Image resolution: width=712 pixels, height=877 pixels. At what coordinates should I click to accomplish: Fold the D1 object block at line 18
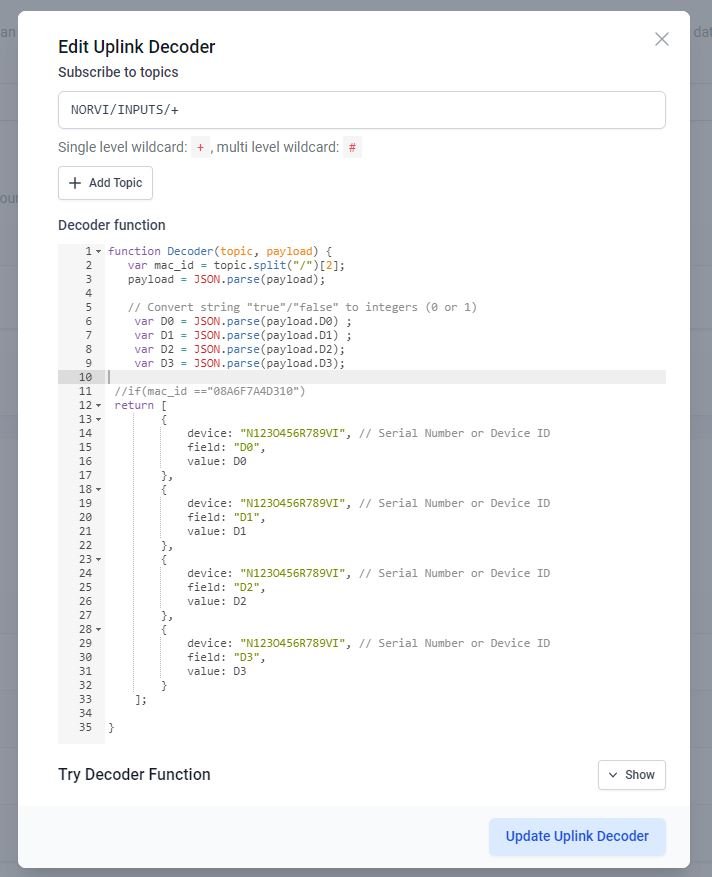point(98,490)
